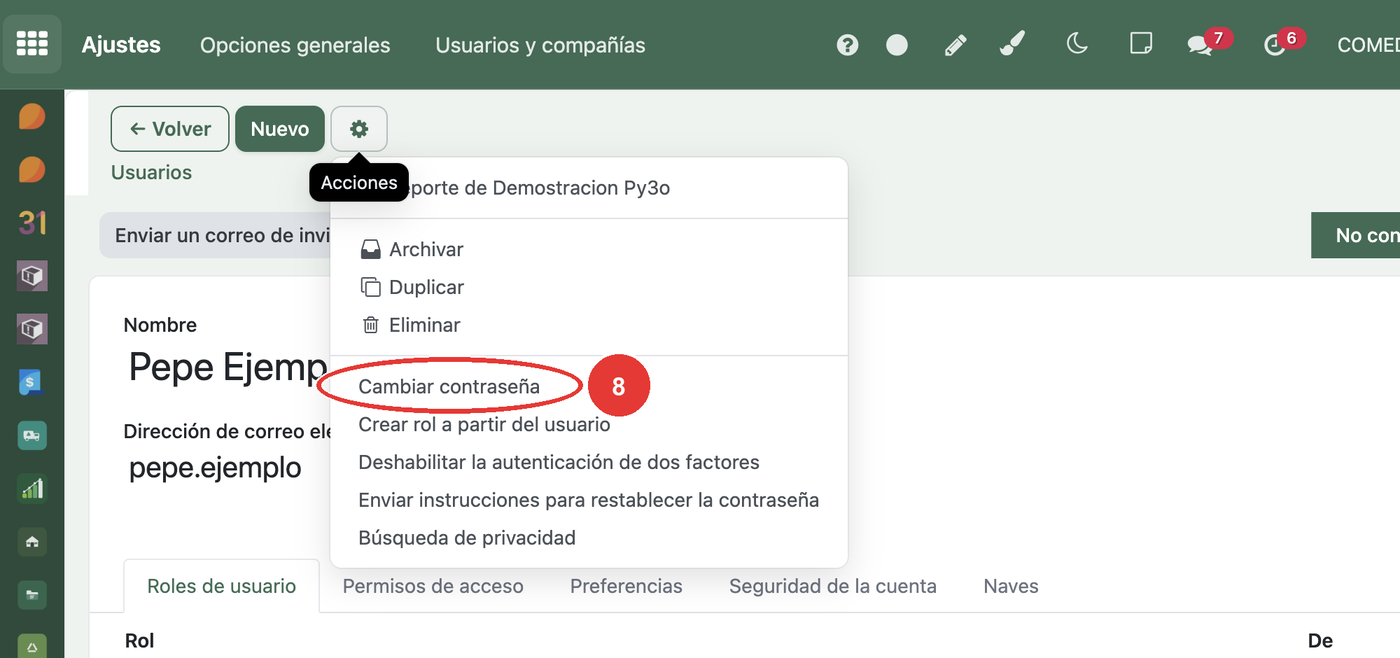1400x658 pixels.
Task: Switch to the Naves tab
Action: point(1011,586)
